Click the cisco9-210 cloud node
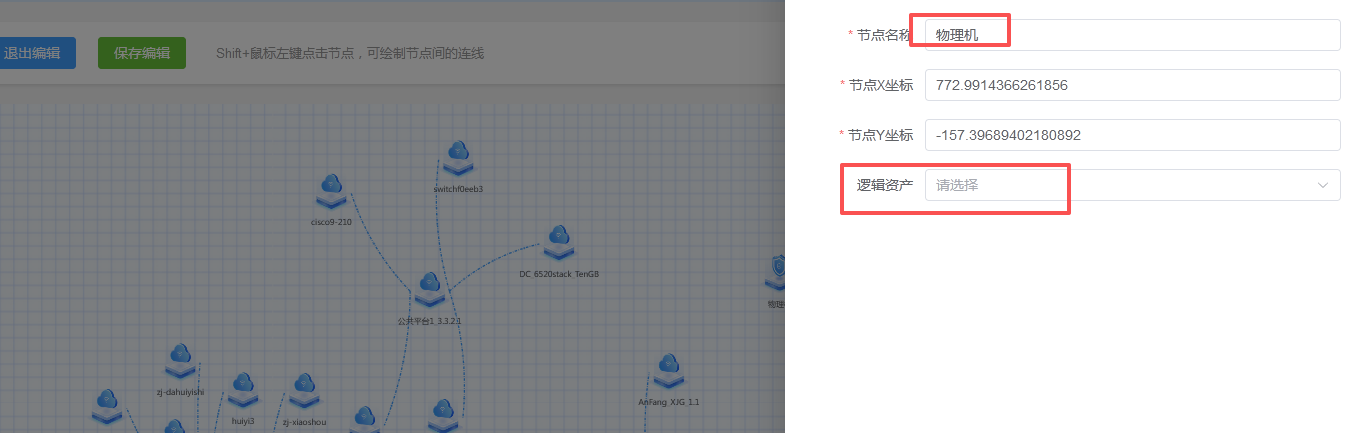This screenshot has height=433, width=1351. coord(331,191)
